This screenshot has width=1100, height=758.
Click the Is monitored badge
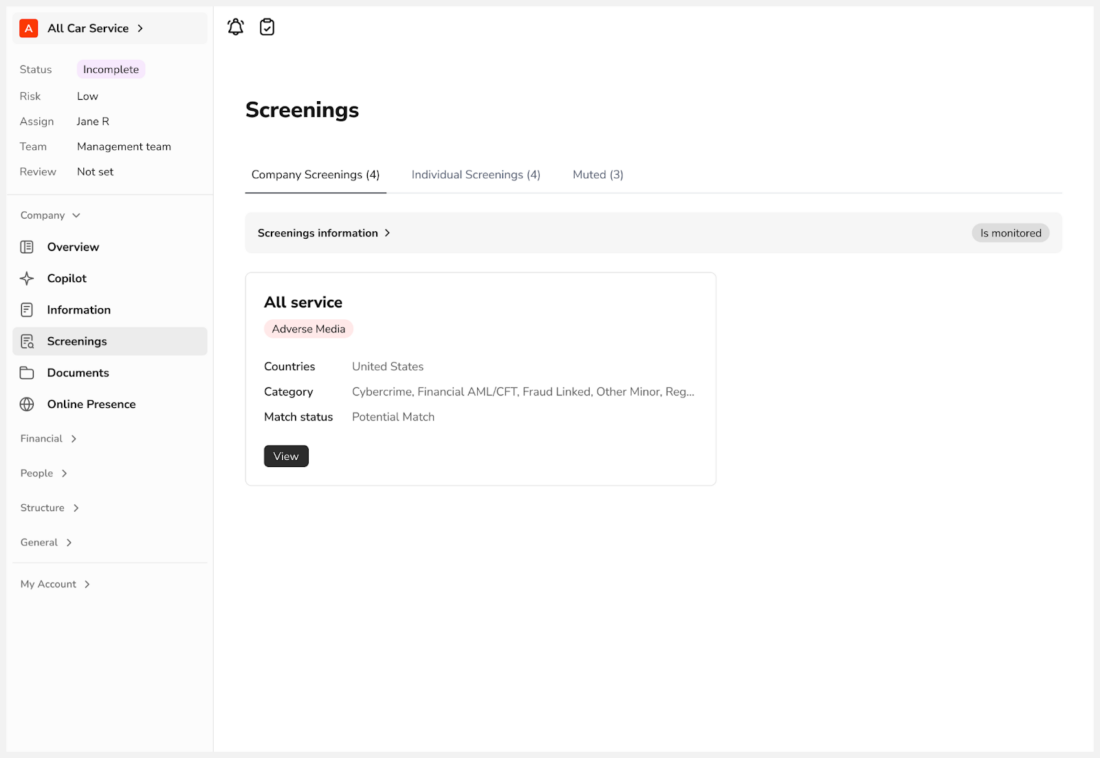coord(1010,233)
